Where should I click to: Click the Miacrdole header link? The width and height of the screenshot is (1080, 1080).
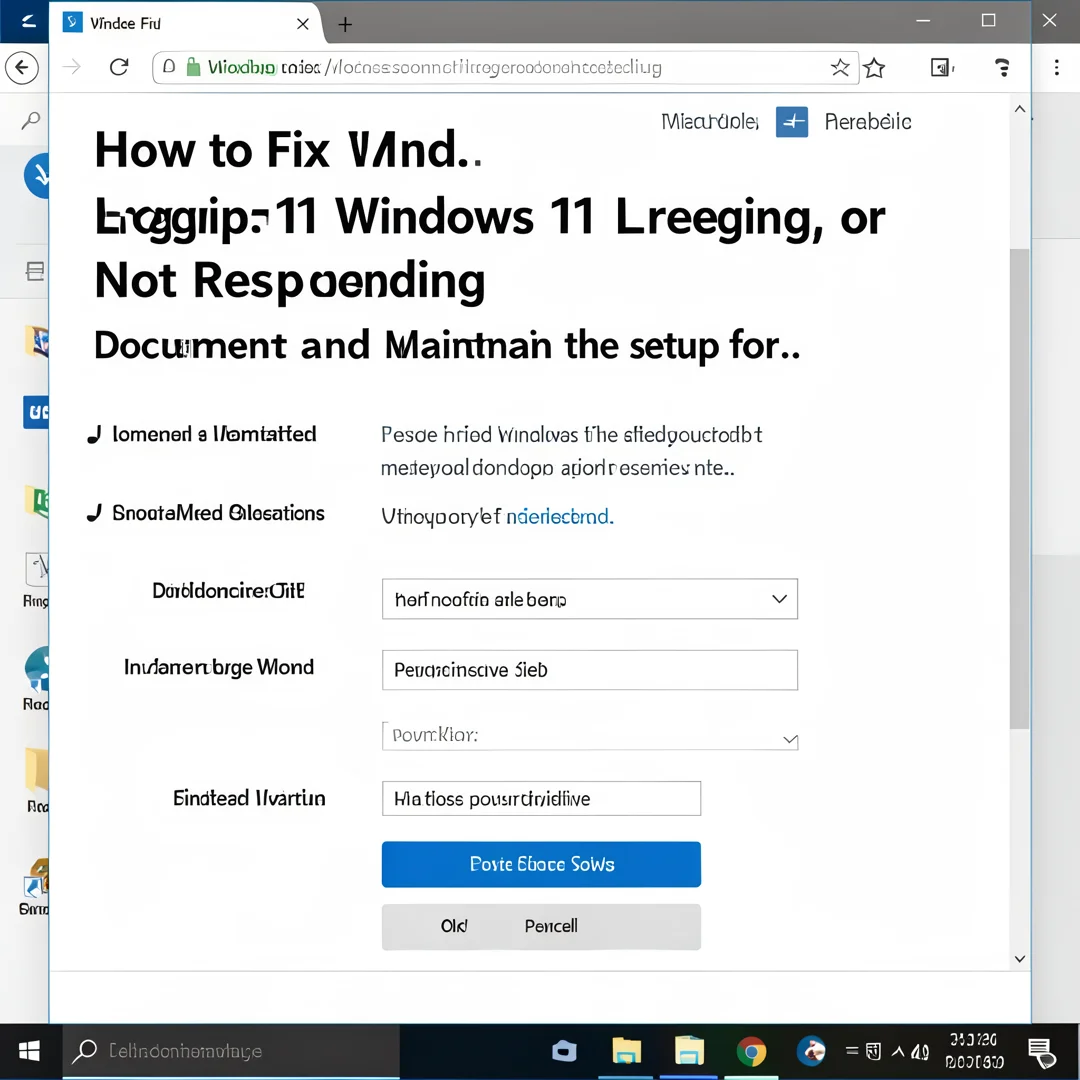pyautogui.click(x=709, y=122)
